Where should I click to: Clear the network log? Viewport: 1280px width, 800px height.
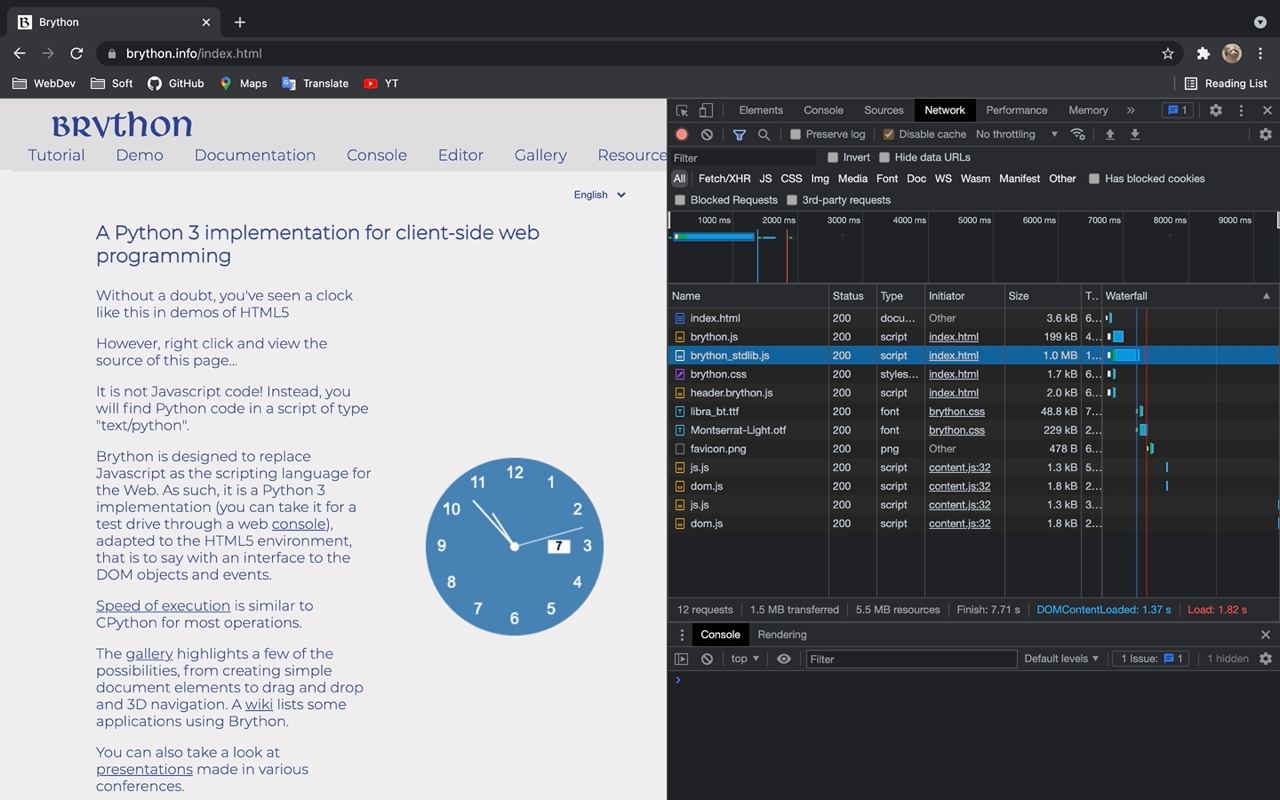[x=707, y=134]
